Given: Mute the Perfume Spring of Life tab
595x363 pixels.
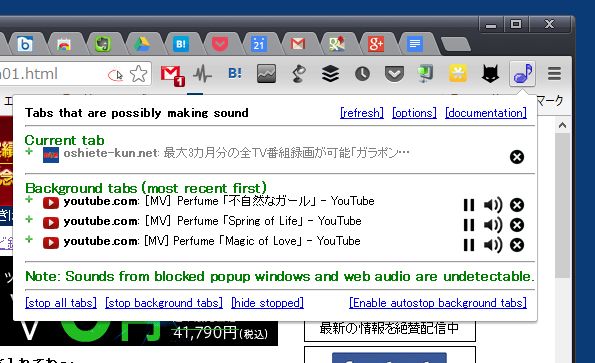Looking at the screenshot, I should coord(493,225).
